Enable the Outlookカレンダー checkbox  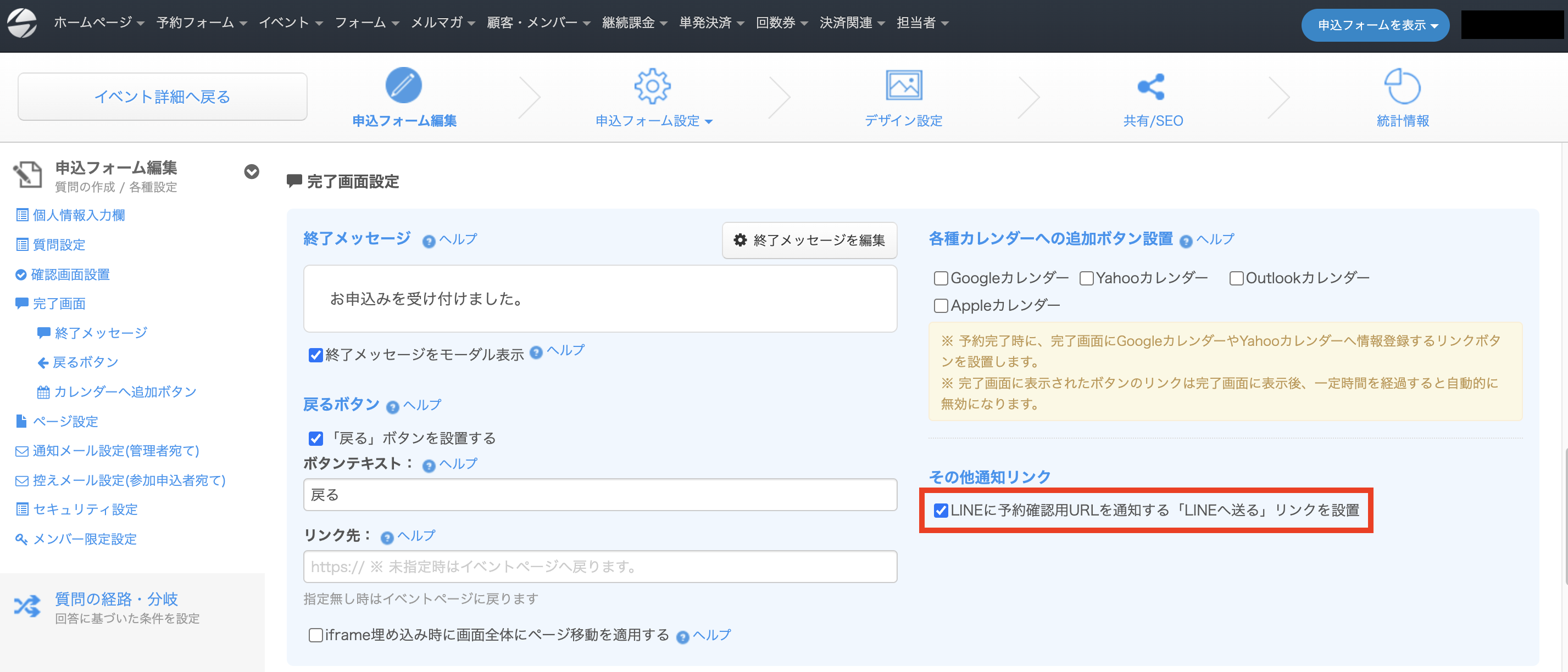point(1236,278)
